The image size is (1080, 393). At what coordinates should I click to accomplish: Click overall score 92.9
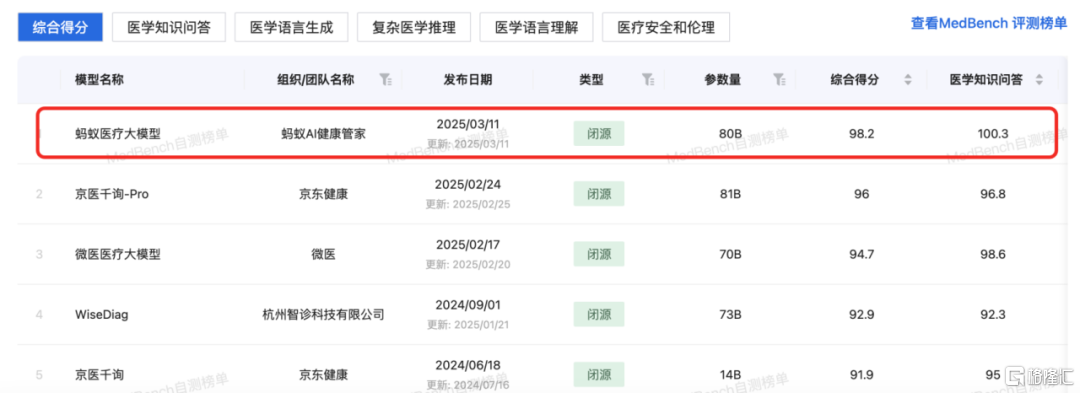click(862, 315)
